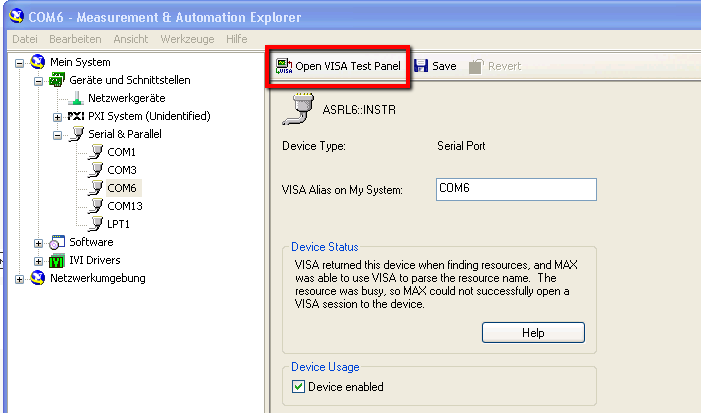Collapse the Geräte und Schnittstellen node
Viewport: 701px width, 413px height.
39,80
